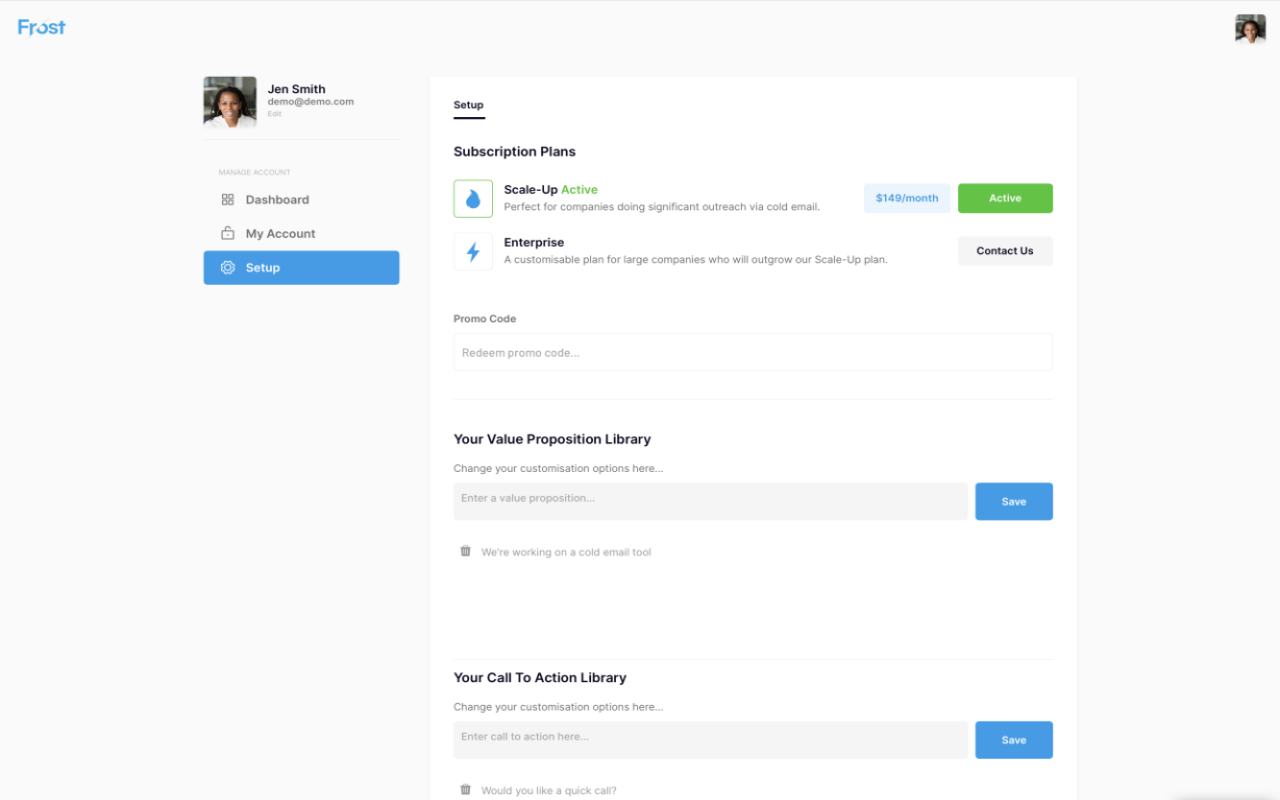The image size is (1280, 800).
Task: Click the Dashboard grid icon
Action: 228,200
